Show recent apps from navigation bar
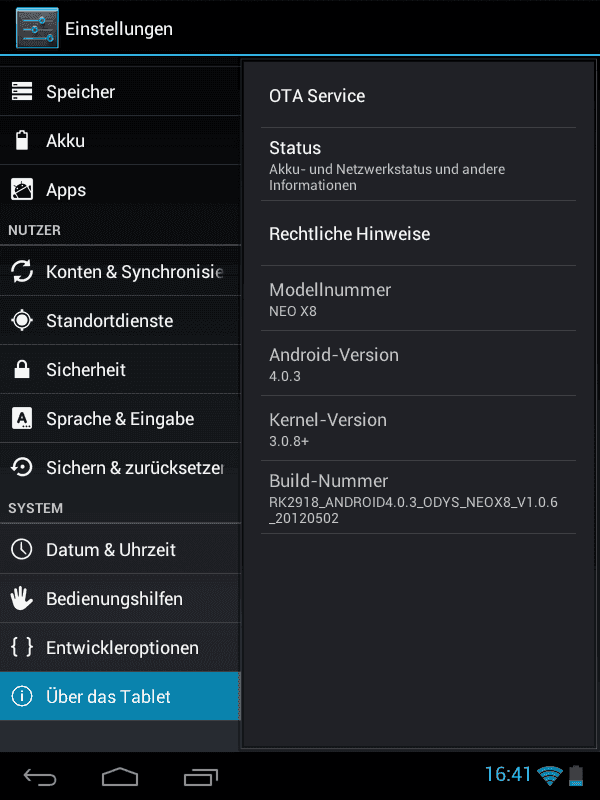The width and height of the screenshot is (600, 800). point(201,777)
